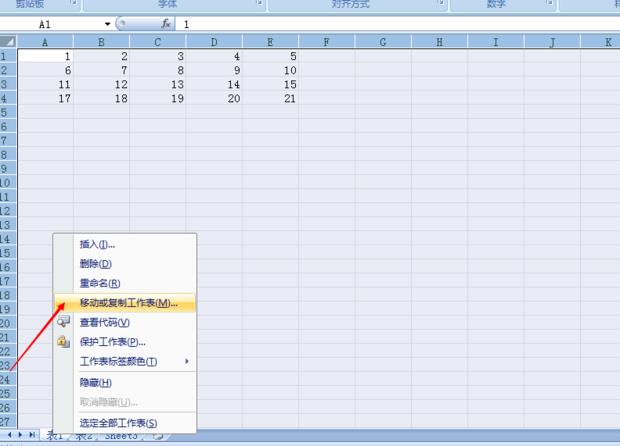Expand the 工作表标签颜色 submenu arrow
Image resolution: width=620 pixels, height=446 pixels.
187,361
